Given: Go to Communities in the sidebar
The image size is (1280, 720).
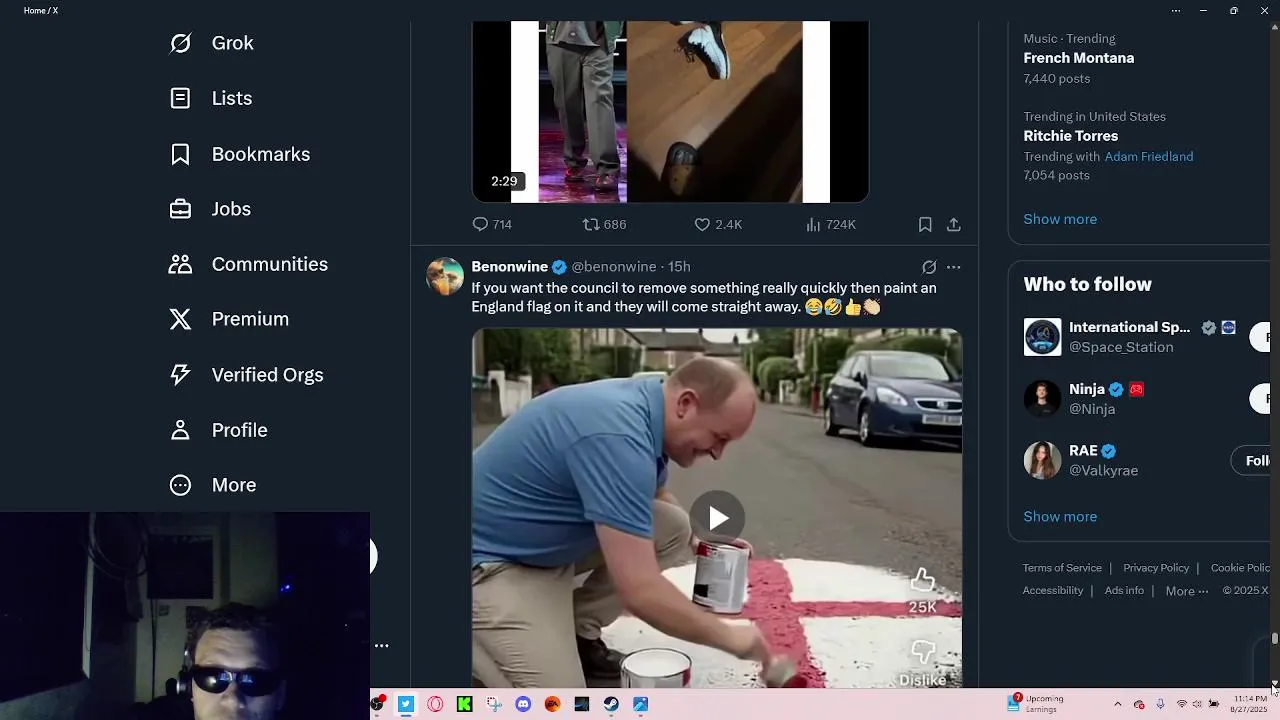Looking at the screenshot, I should 249,264.
